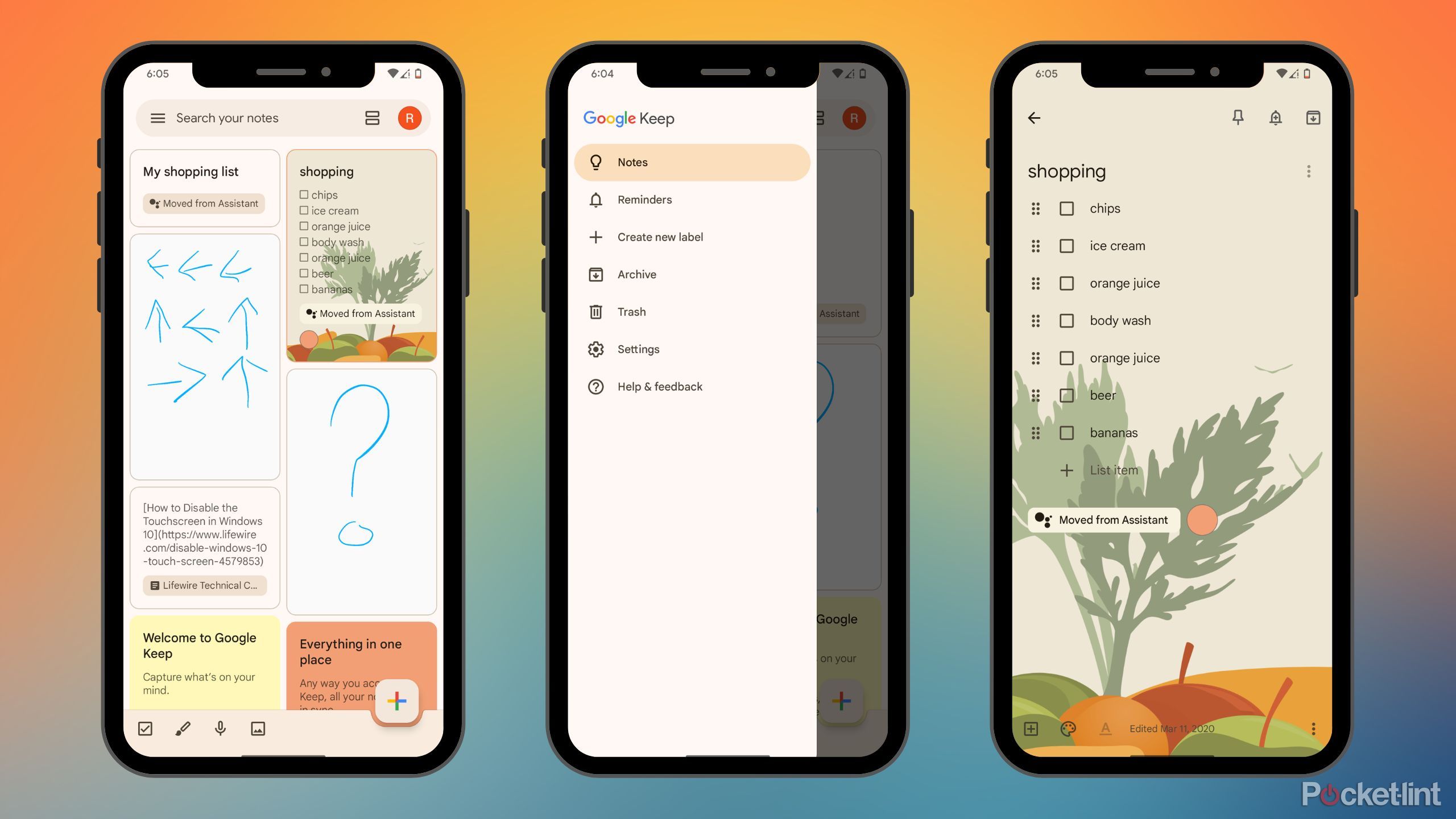Tap the reminder bell icon on shopping note

[1275, 117]
